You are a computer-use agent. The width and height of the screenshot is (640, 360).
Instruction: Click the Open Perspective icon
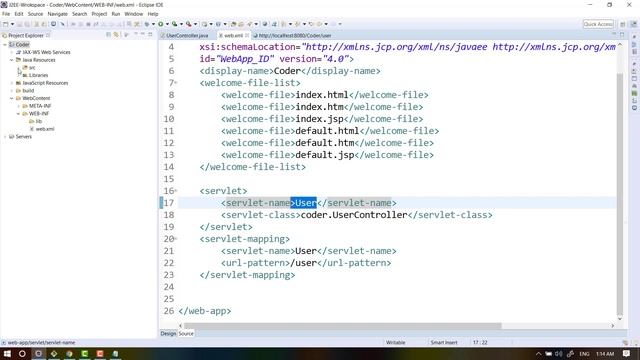tap(623, 24)
